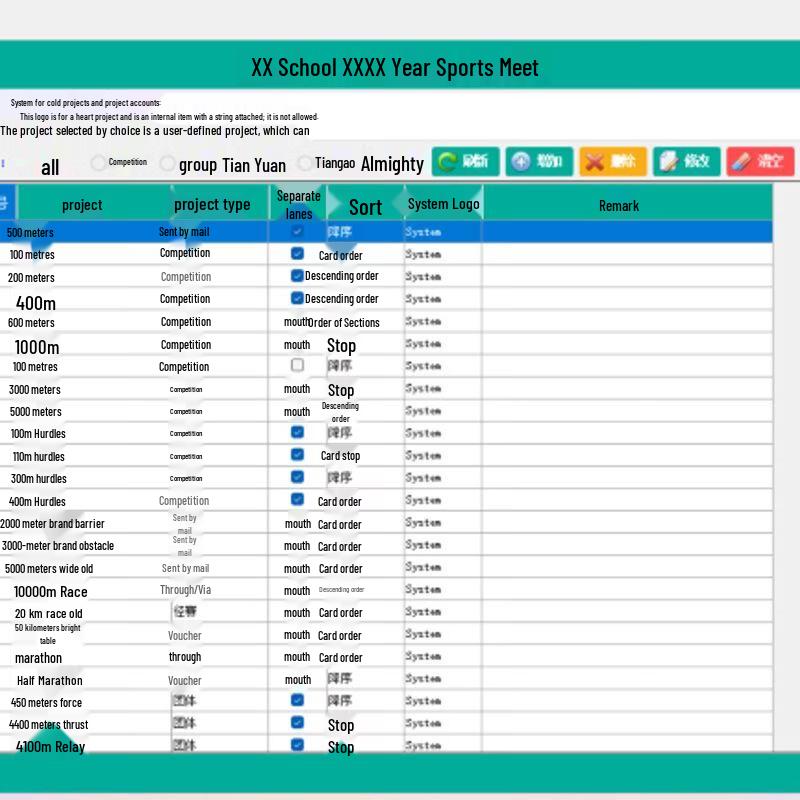The height and width of the screenshot is (800, 800).
Task: Tick the unchecked lanes checkbox in 100 metres row
Action: tap(297, 365)
